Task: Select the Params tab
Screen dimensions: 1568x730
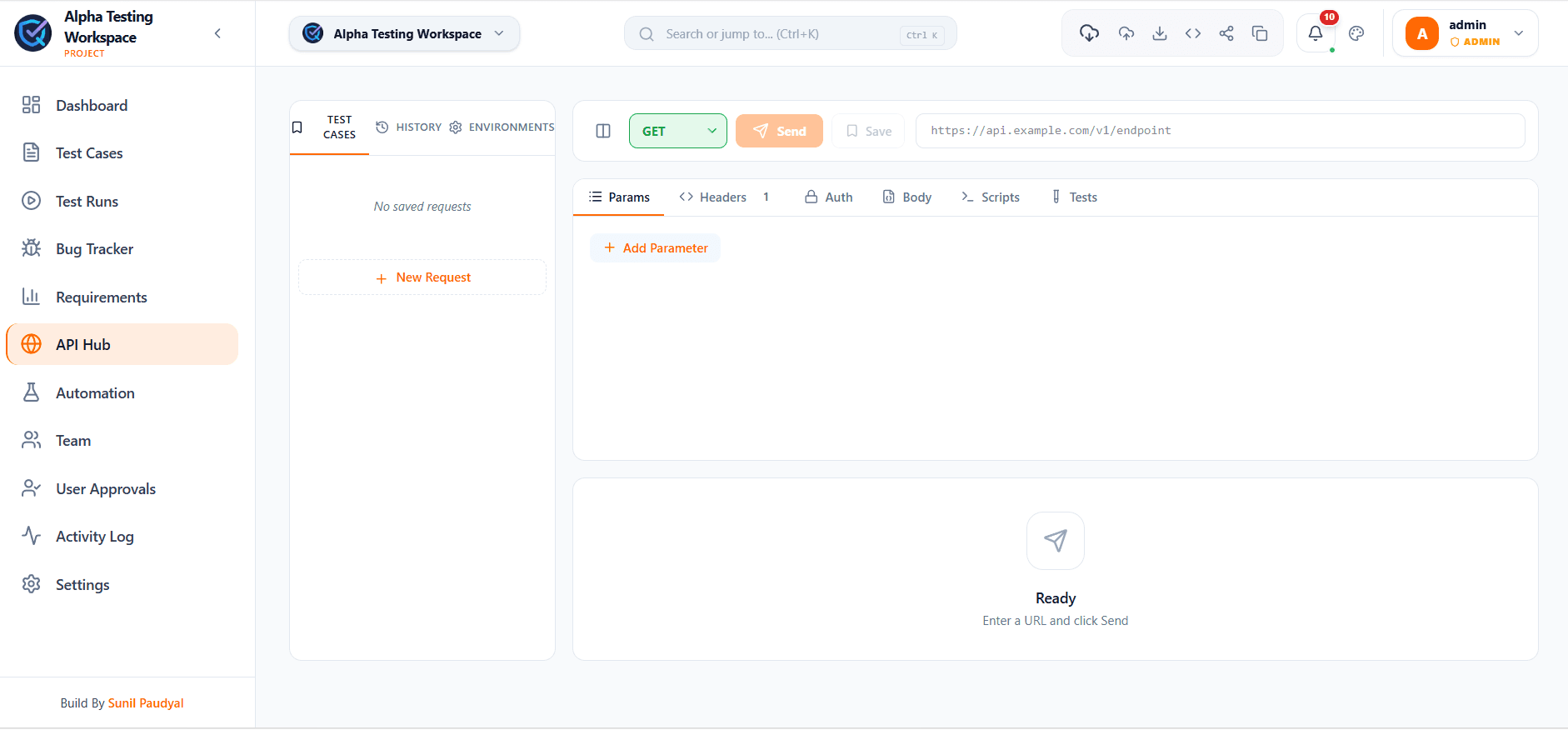Action: click(x=619, y=197)
